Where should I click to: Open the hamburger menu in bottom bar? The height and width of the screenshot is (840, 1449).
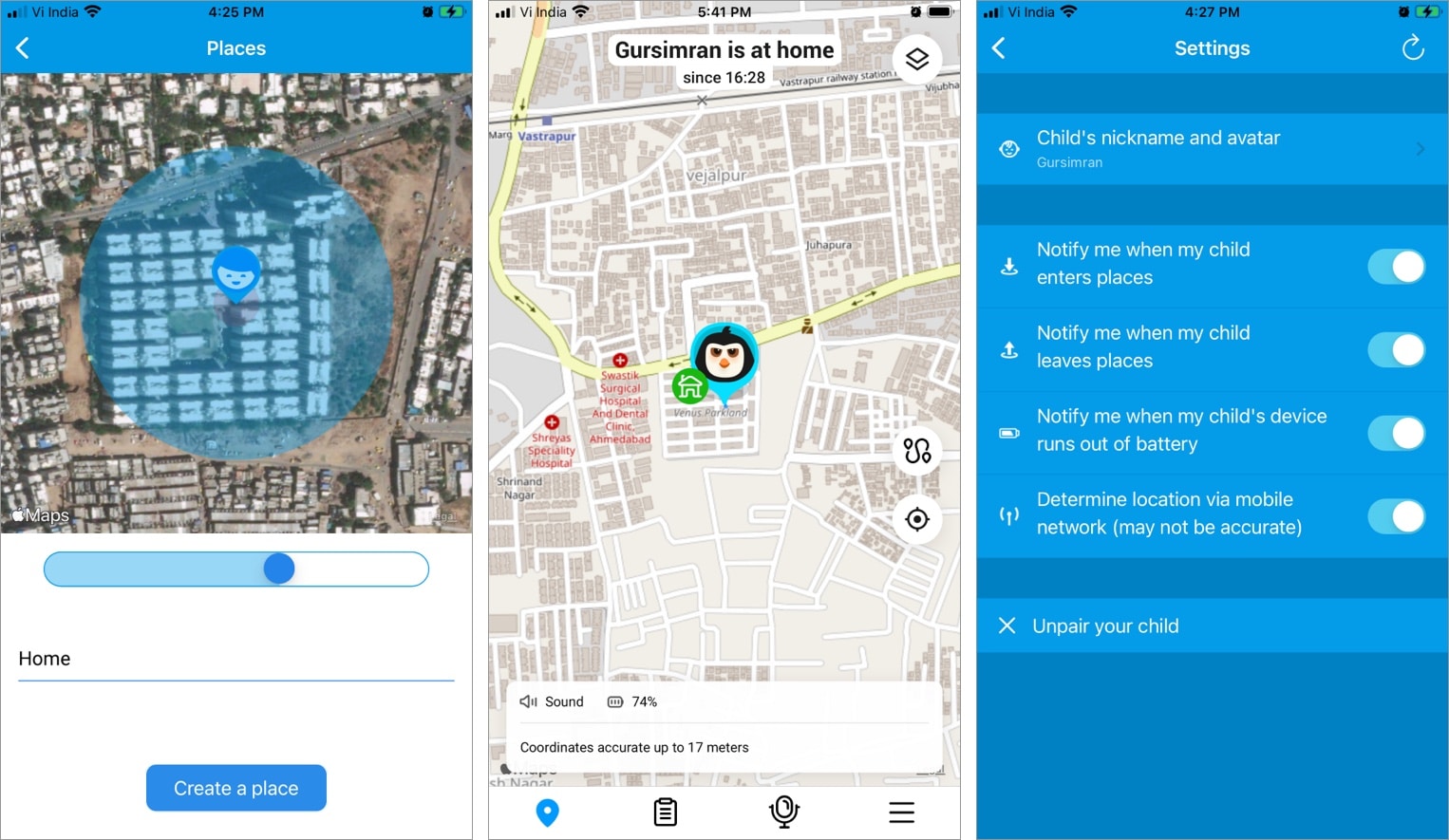point(901,812)
